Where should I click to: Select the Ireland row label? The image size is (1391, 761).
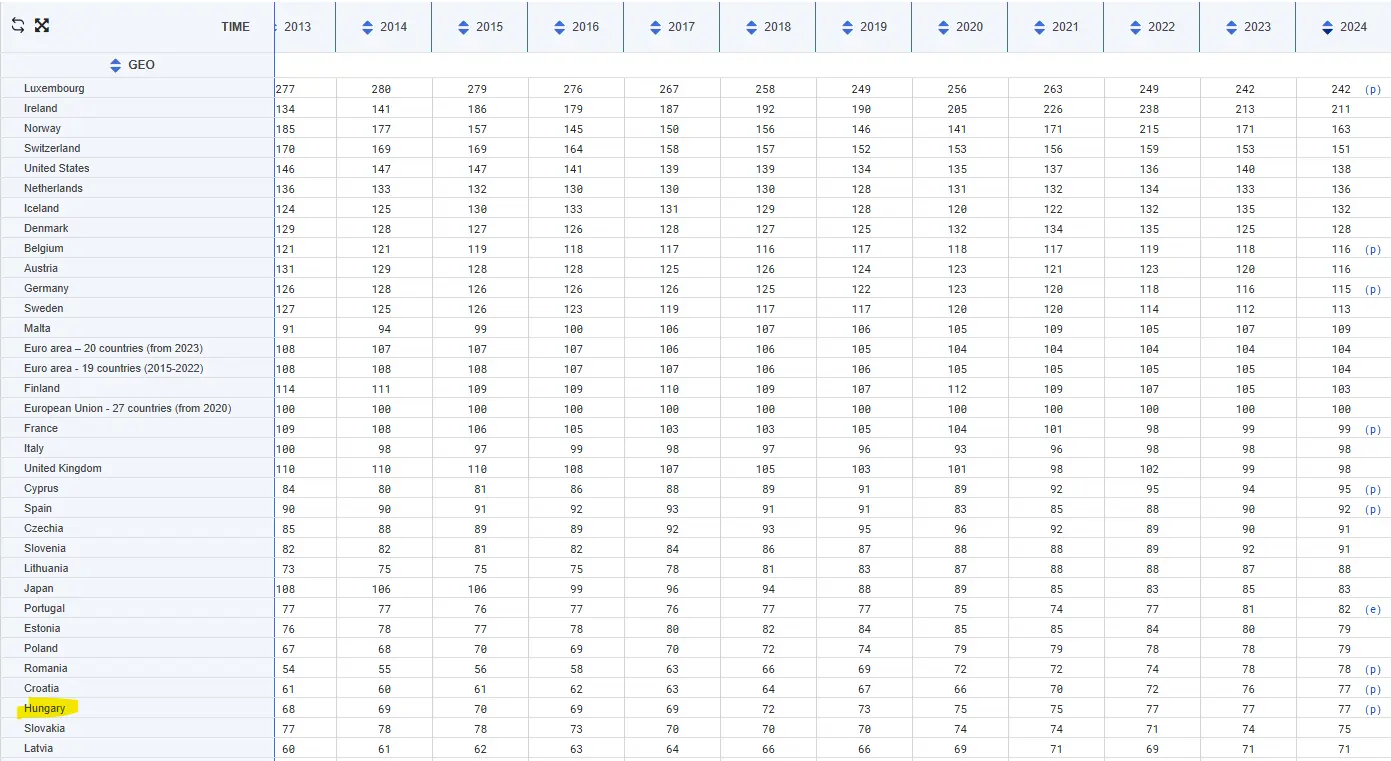tap(41, 108)
